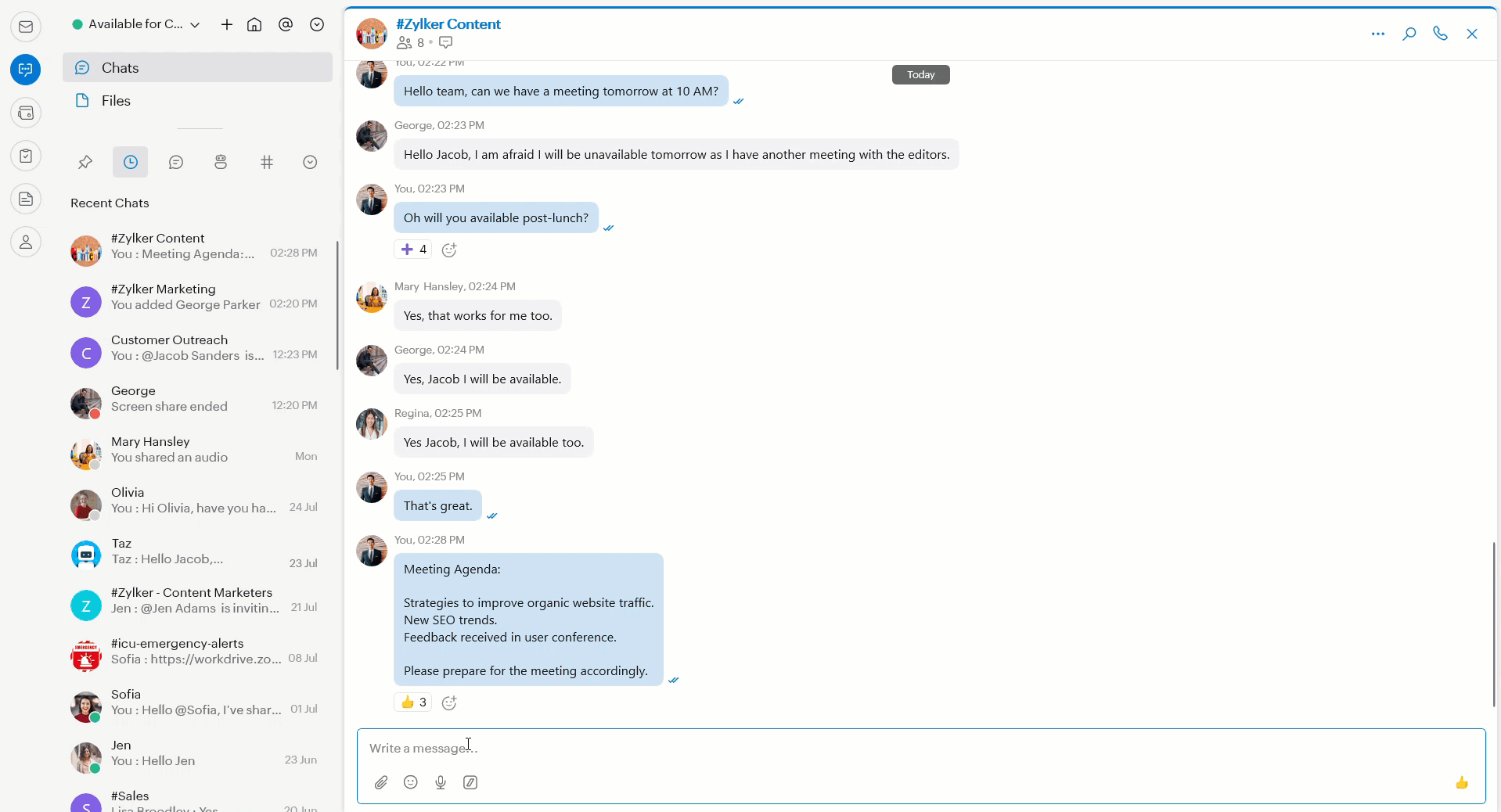Open the emoji picker in composer
Screen dimensions: 1501x812
click(411, 782)
